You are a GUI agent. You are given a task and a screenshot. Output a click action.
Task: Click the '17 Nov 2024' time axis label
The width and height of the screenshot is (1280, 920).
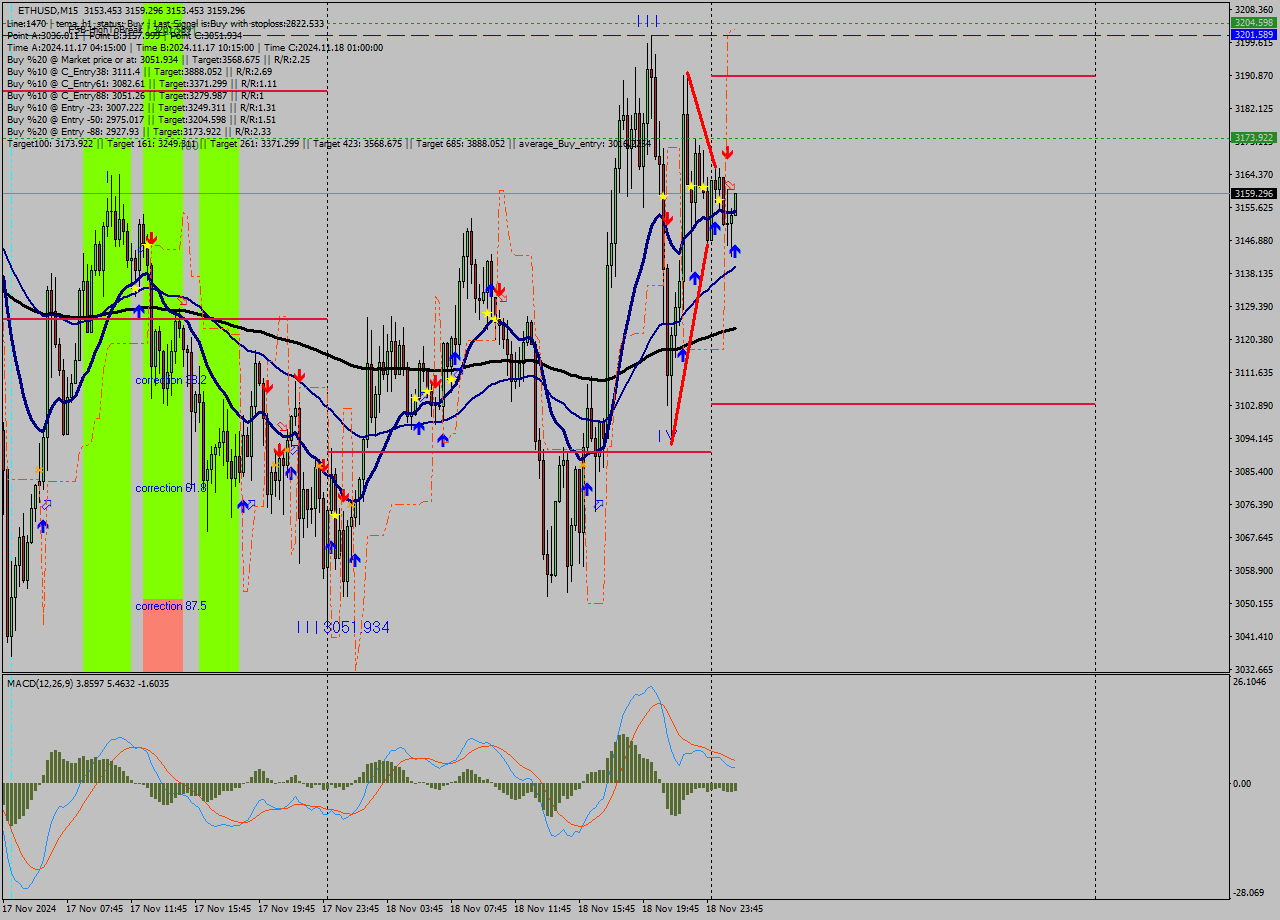[x=30, y=909]
